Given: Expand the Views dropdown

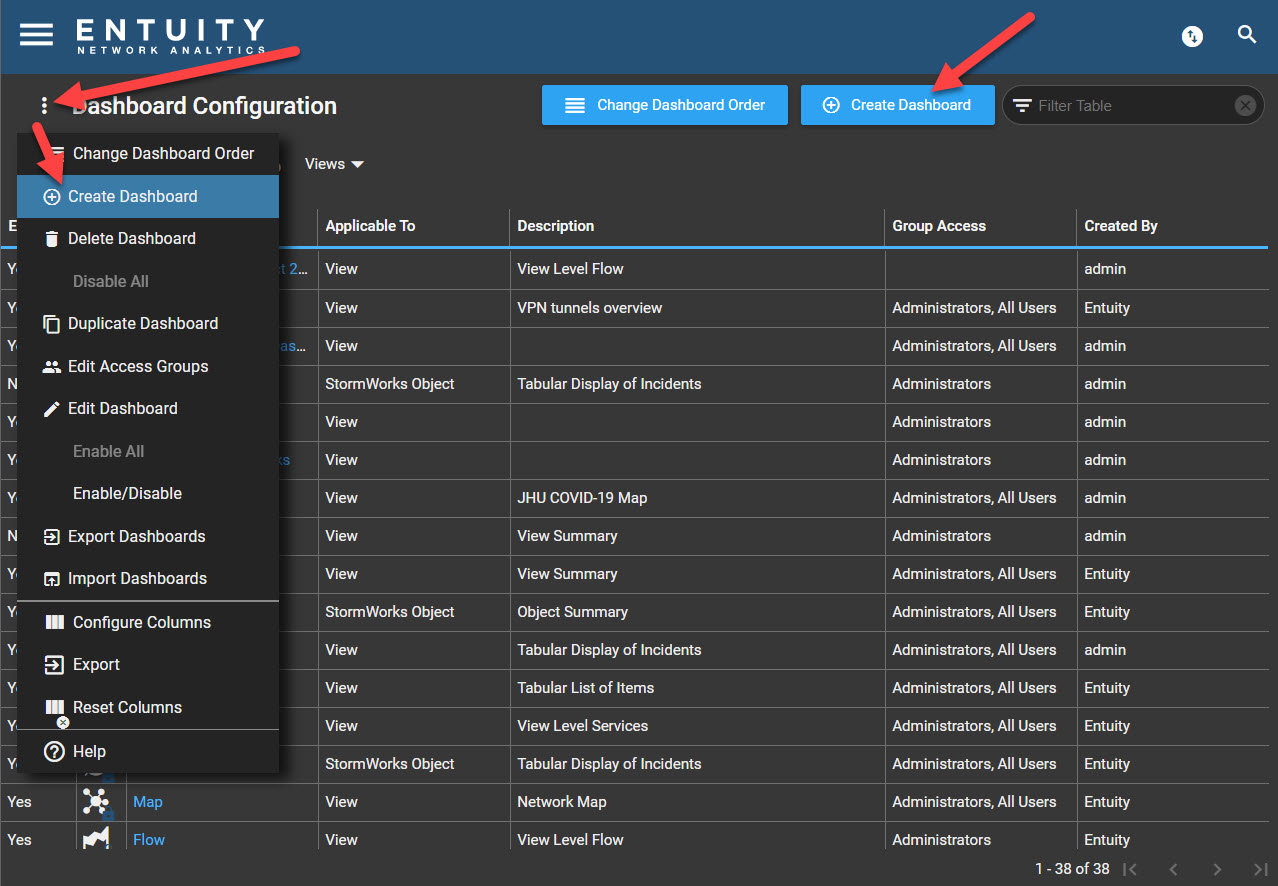Looking at the screenshot, I should 334,164.
